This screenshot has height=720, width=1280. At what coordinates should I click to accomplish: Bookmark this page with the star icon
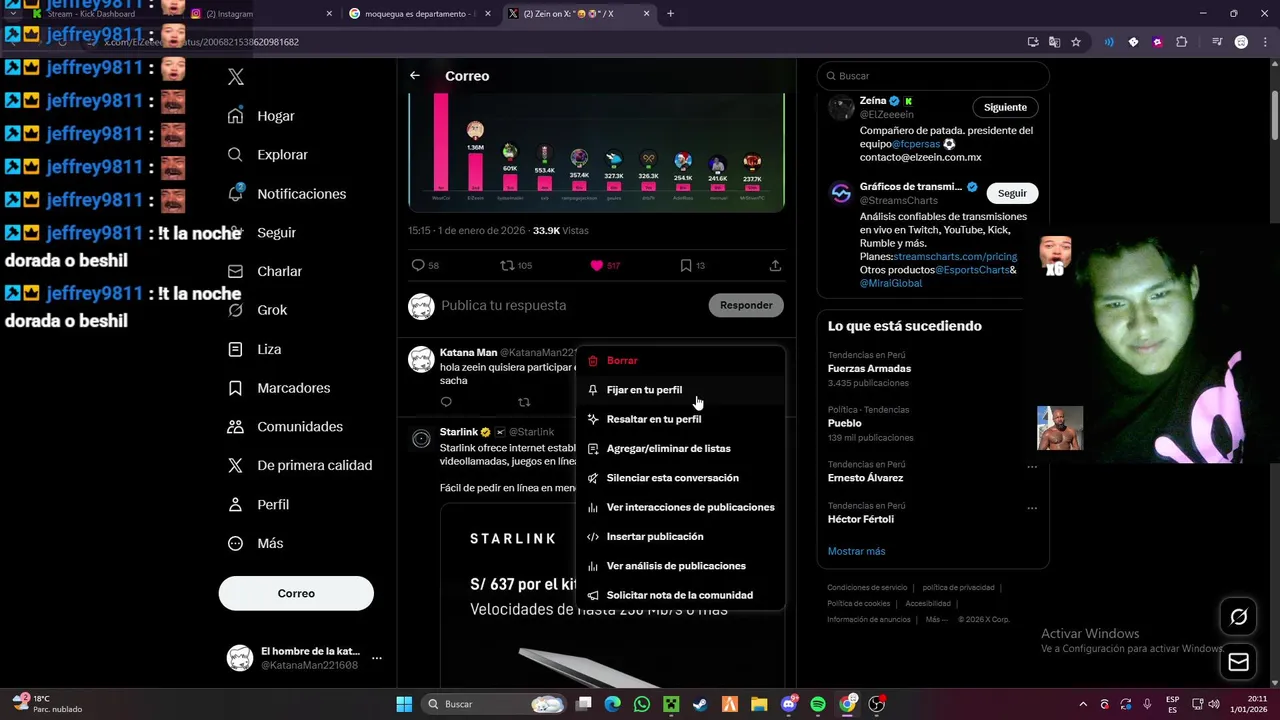pyautogui.click(x=1076, y=42)
